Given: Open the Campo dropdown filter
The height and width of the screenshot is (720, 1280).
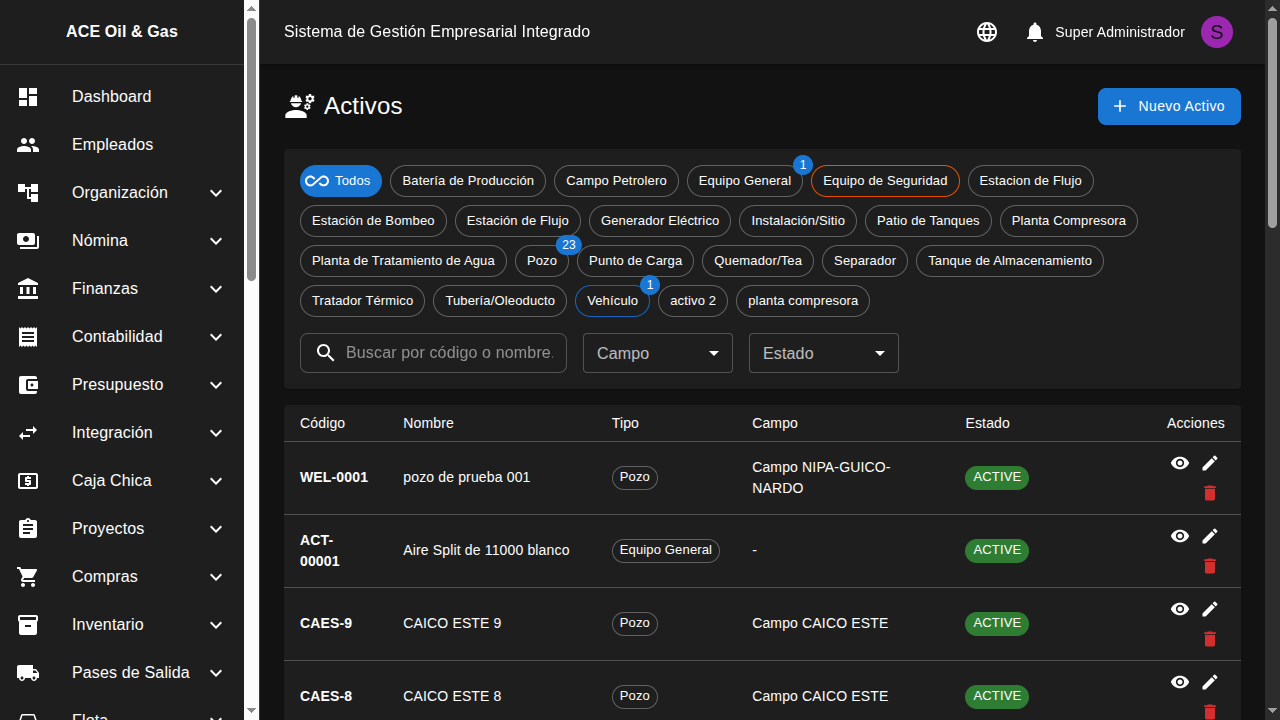Looking at the screenshot, I should point(657,353).
